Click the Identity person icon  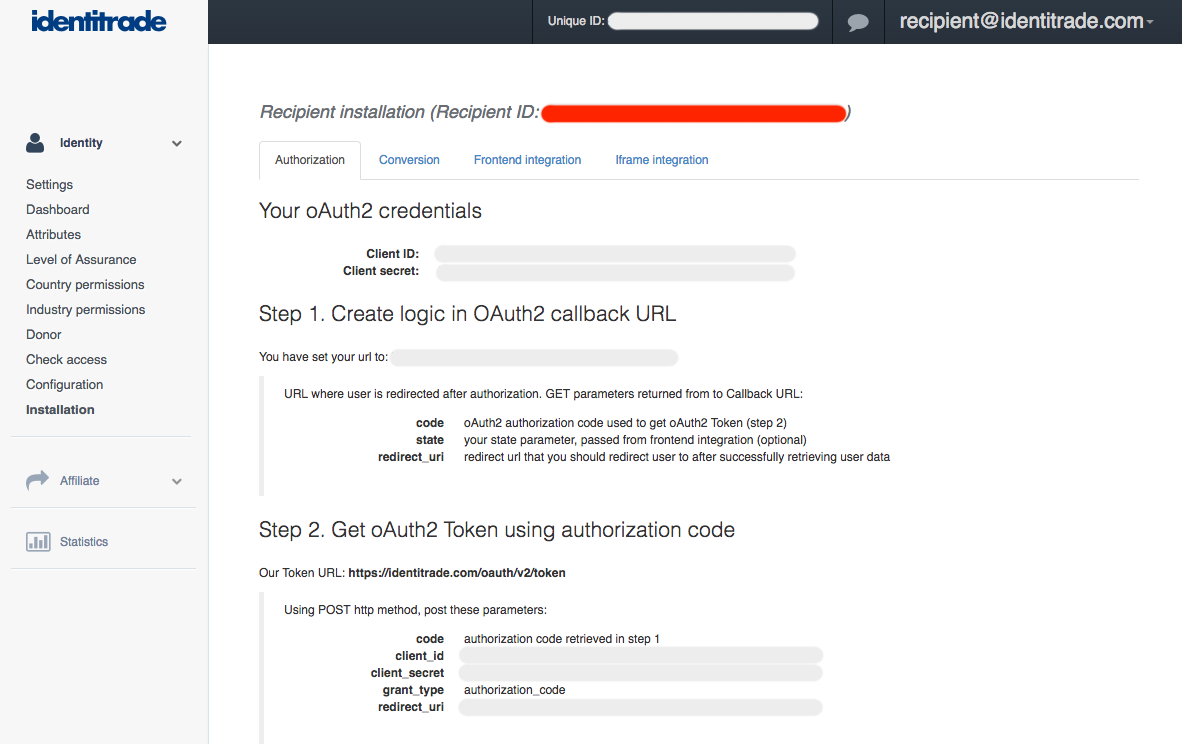(35, 142)
